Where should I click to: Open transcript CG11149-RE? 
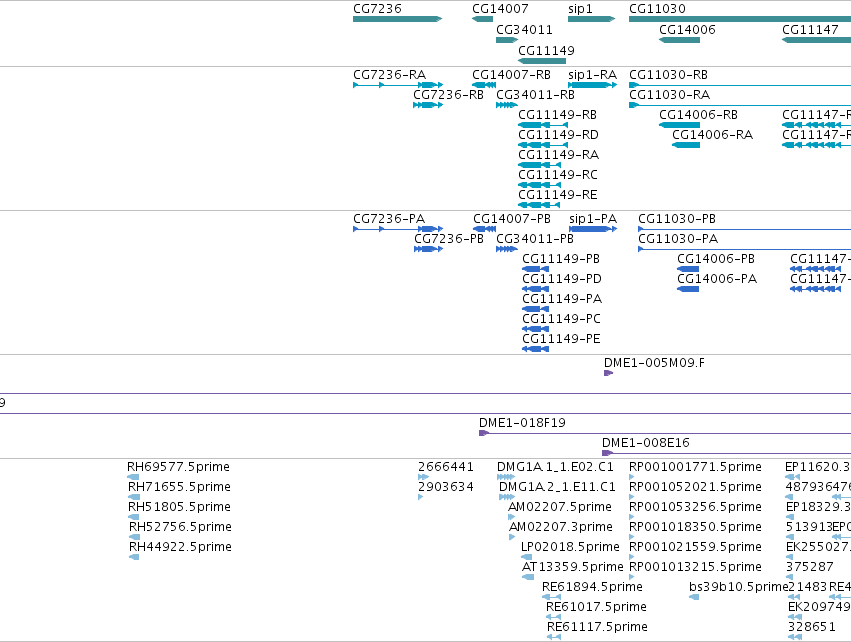tap(539, 205)
